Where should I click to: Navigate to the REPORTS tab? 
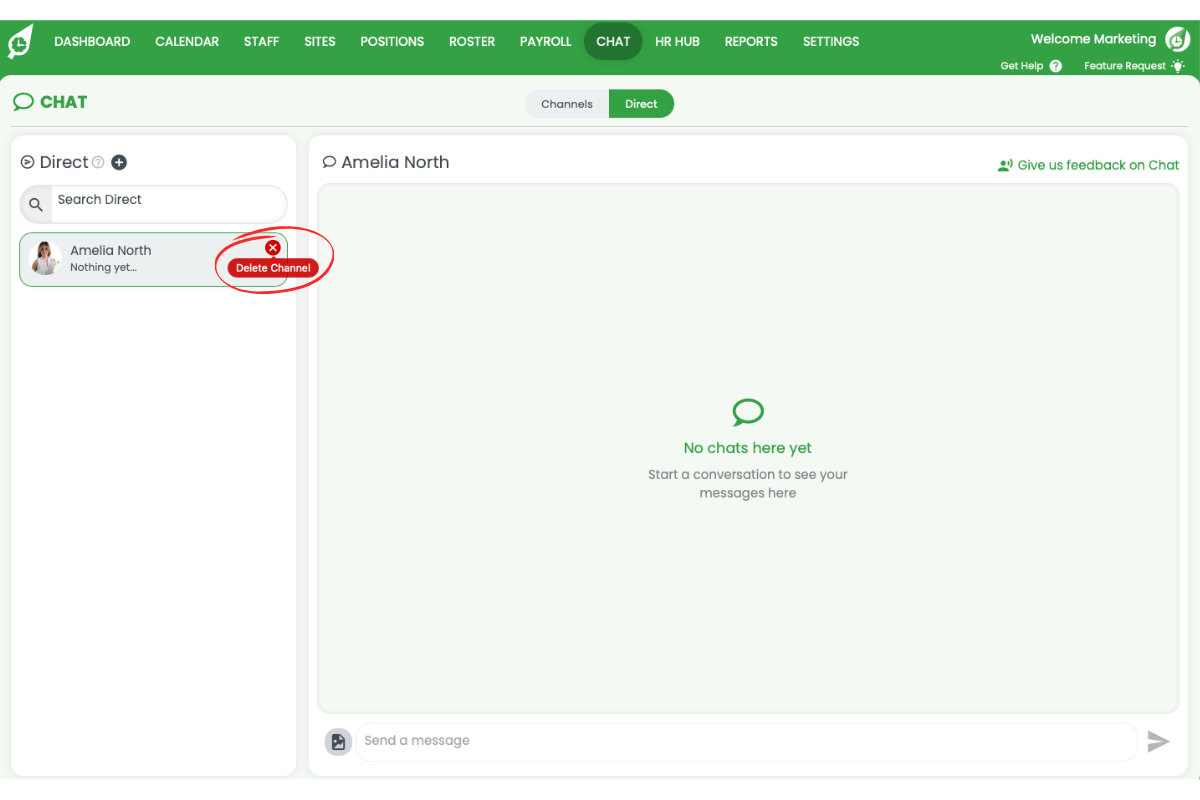tap(751, 41)
